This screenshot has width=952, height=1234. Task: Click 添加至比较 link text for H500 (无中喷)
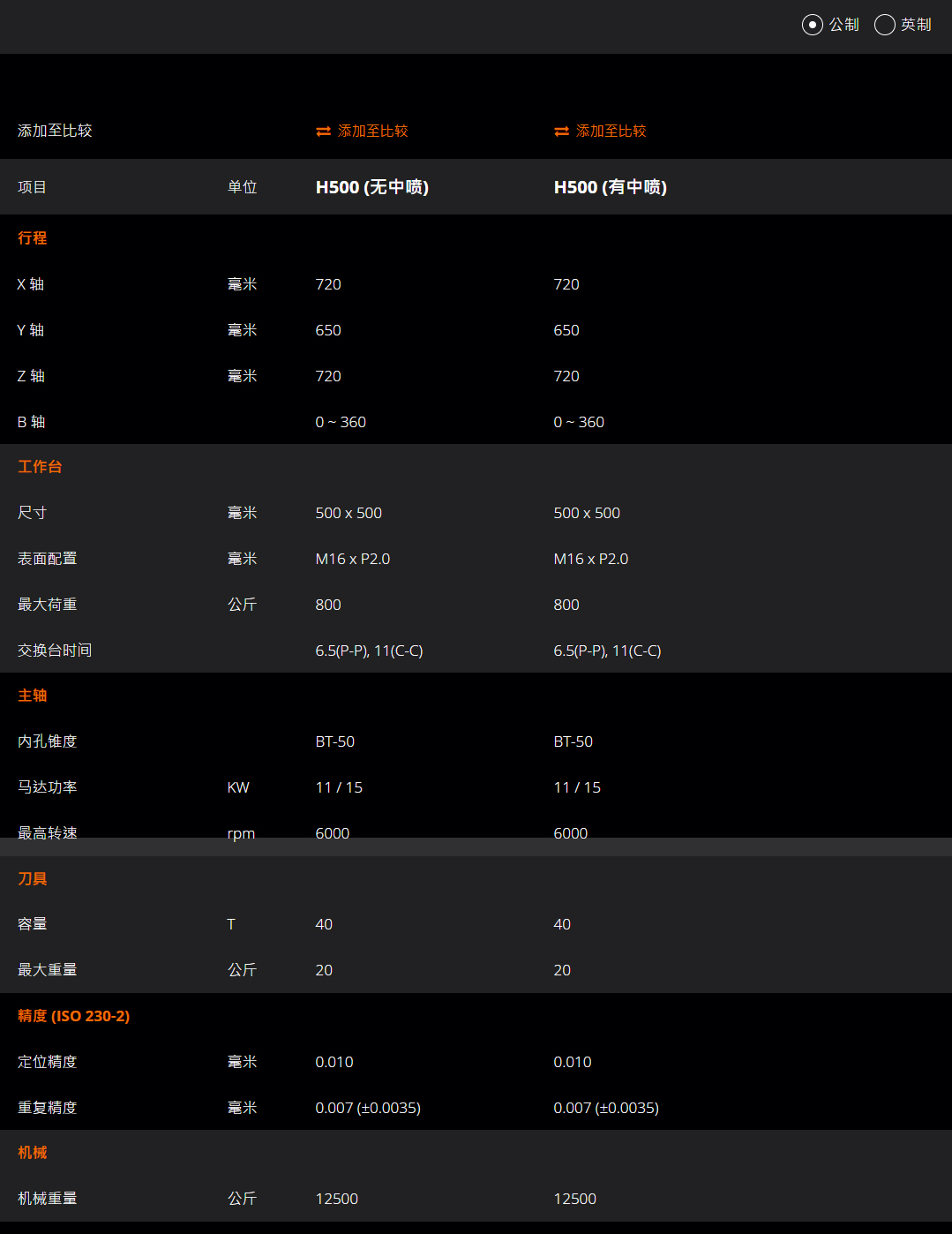pyautogui.click(x=372, y=132)
